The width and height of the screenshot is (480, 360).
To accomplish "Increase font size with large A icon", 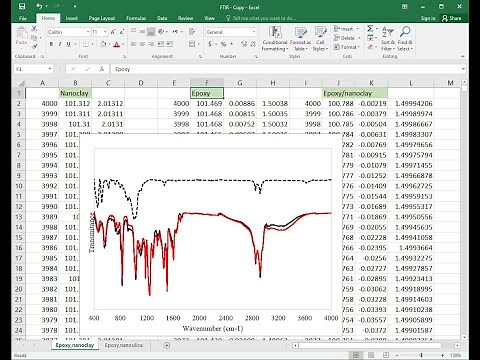I will 113,32.
